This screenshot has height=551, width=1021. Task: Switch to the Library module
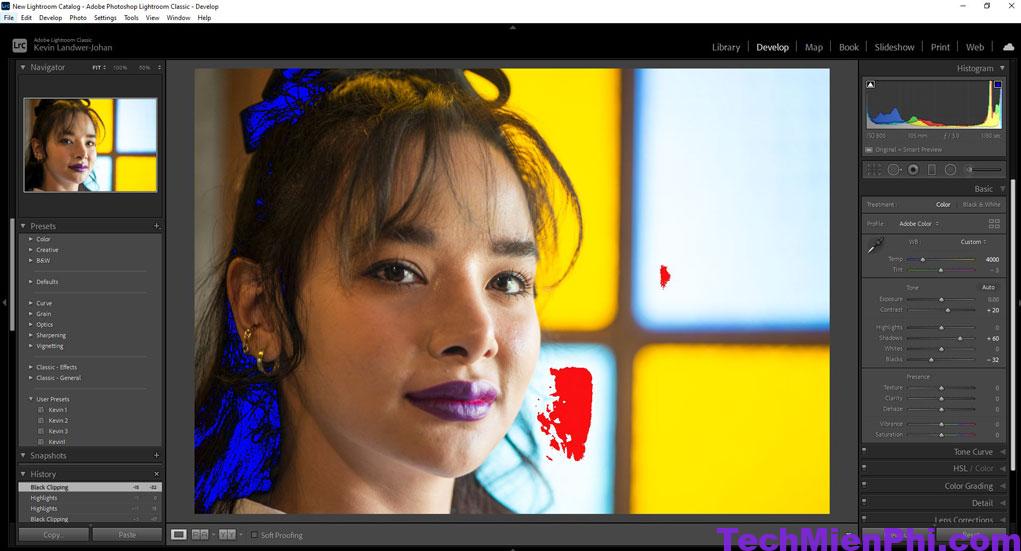725,47
